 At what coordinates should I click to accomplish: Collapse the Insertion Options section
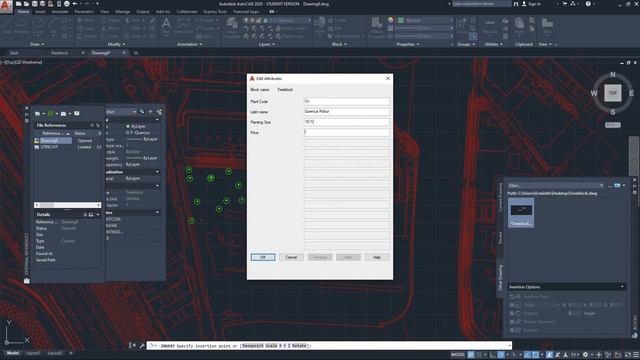[622, 287]
